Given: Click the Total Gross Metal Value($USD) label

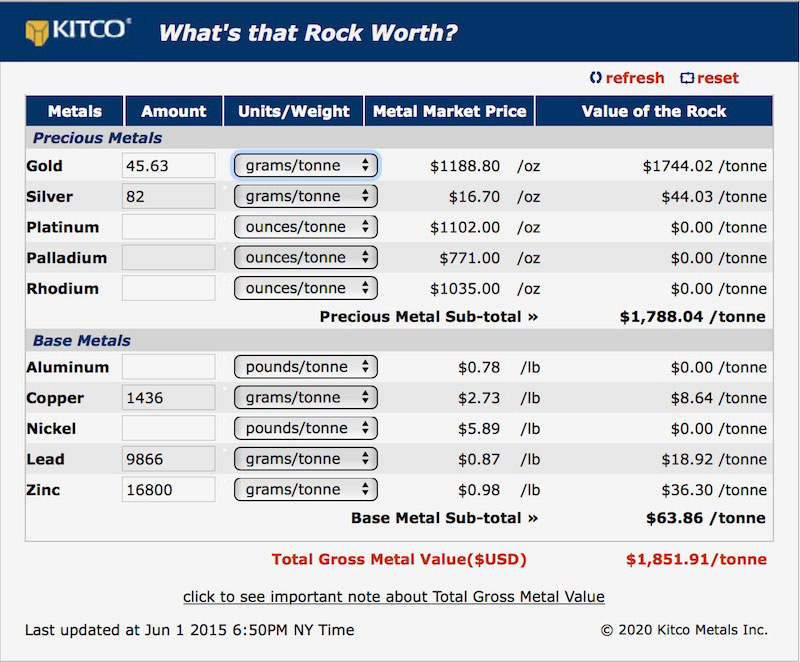Looking at the screenshot, I should (x=399, y=559).
